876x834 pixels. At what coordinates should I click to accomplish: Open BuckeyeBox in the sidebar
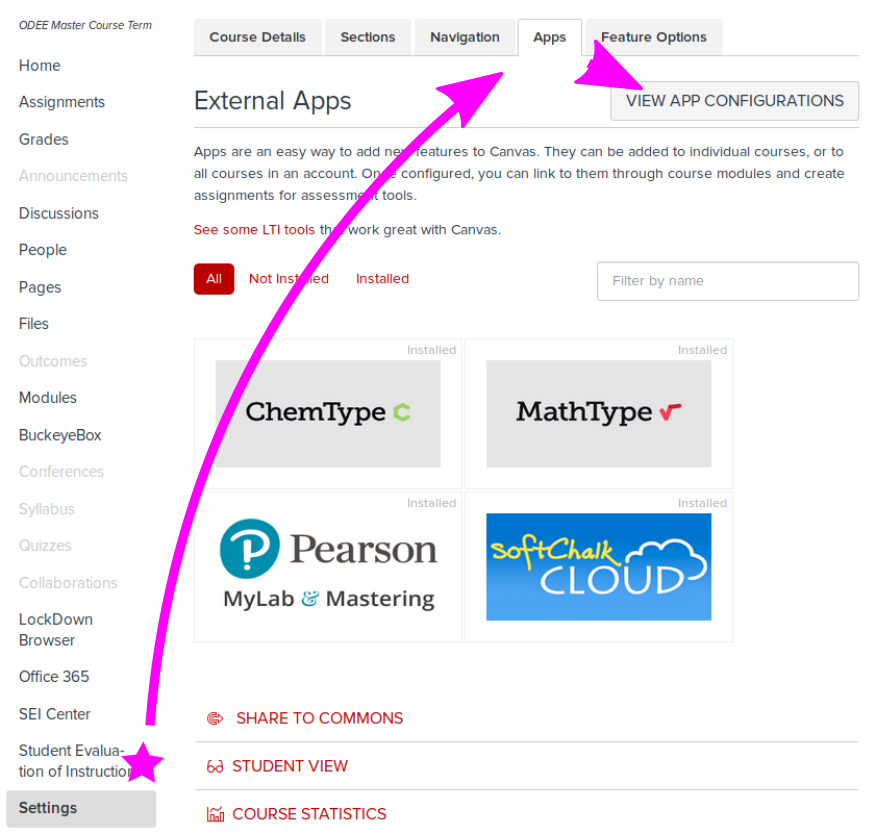coord(60,435)
